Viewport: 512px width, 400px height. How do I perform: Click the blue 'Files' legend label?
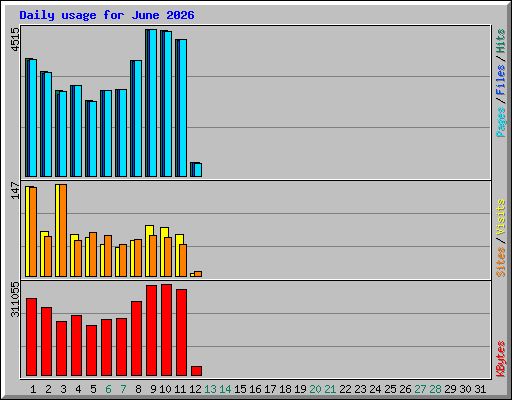500,80
